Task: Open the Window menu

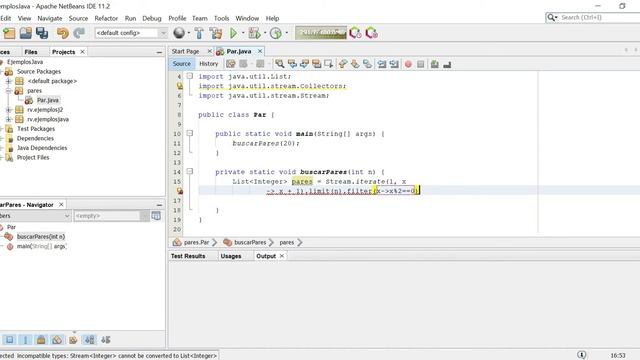Action: click(247, 18)
